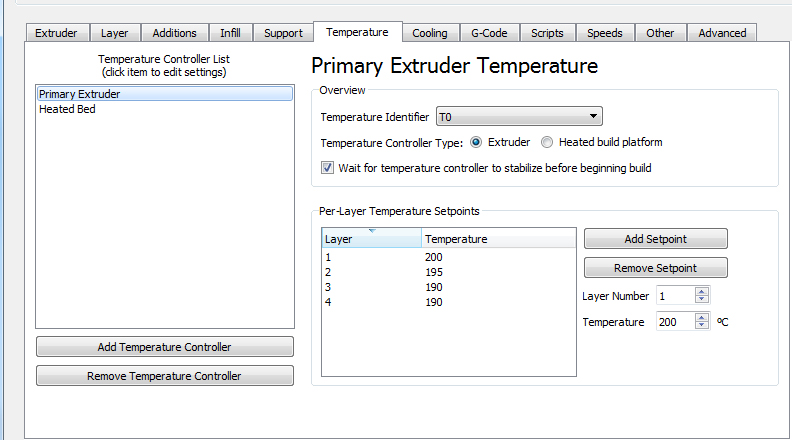Open the Advanced tab

[x=722, y=33]
